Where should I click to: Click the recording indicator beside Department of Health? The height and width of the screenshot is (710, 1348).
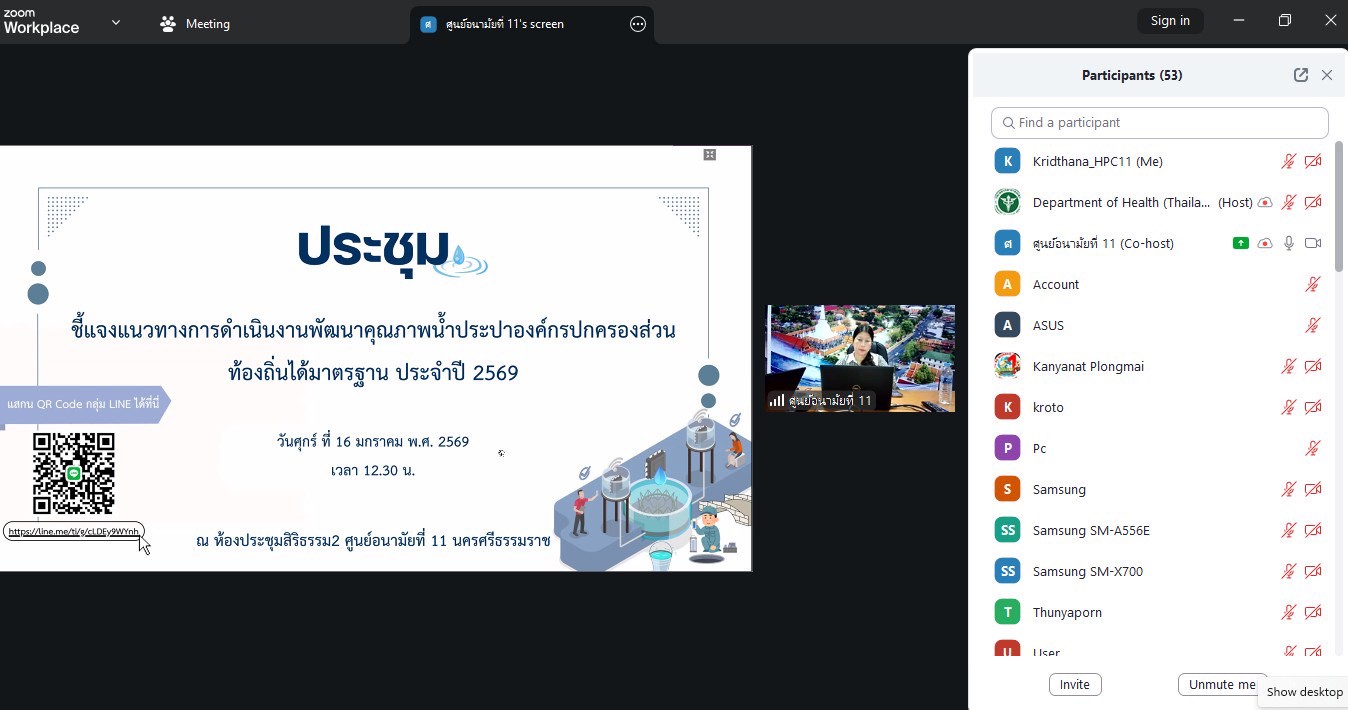1265,202
